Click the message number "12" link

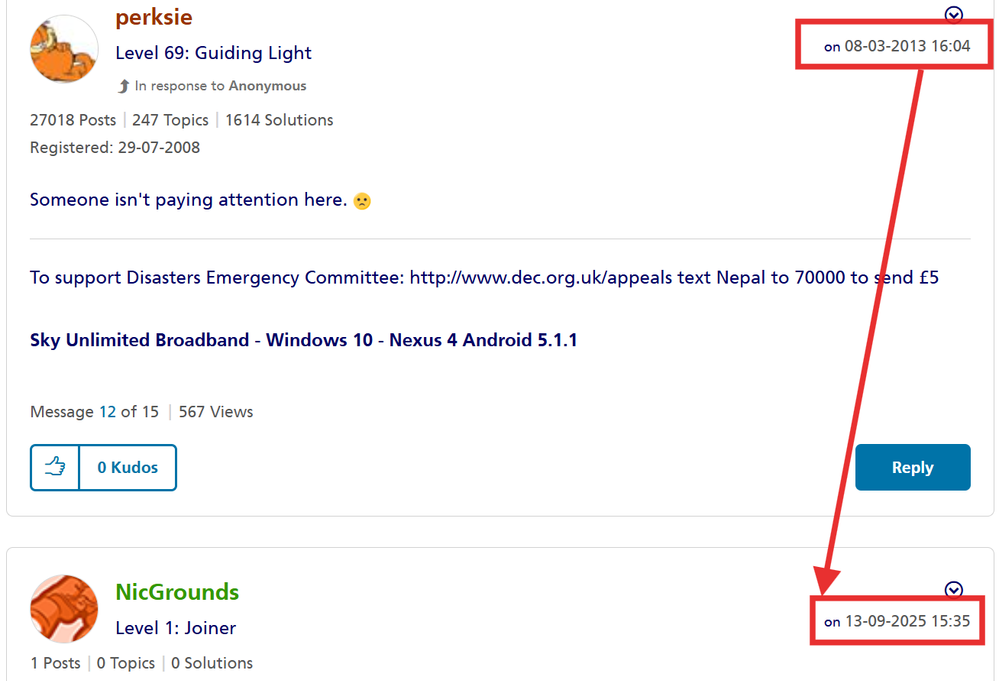pyautogui.click(x=107, y=411)
